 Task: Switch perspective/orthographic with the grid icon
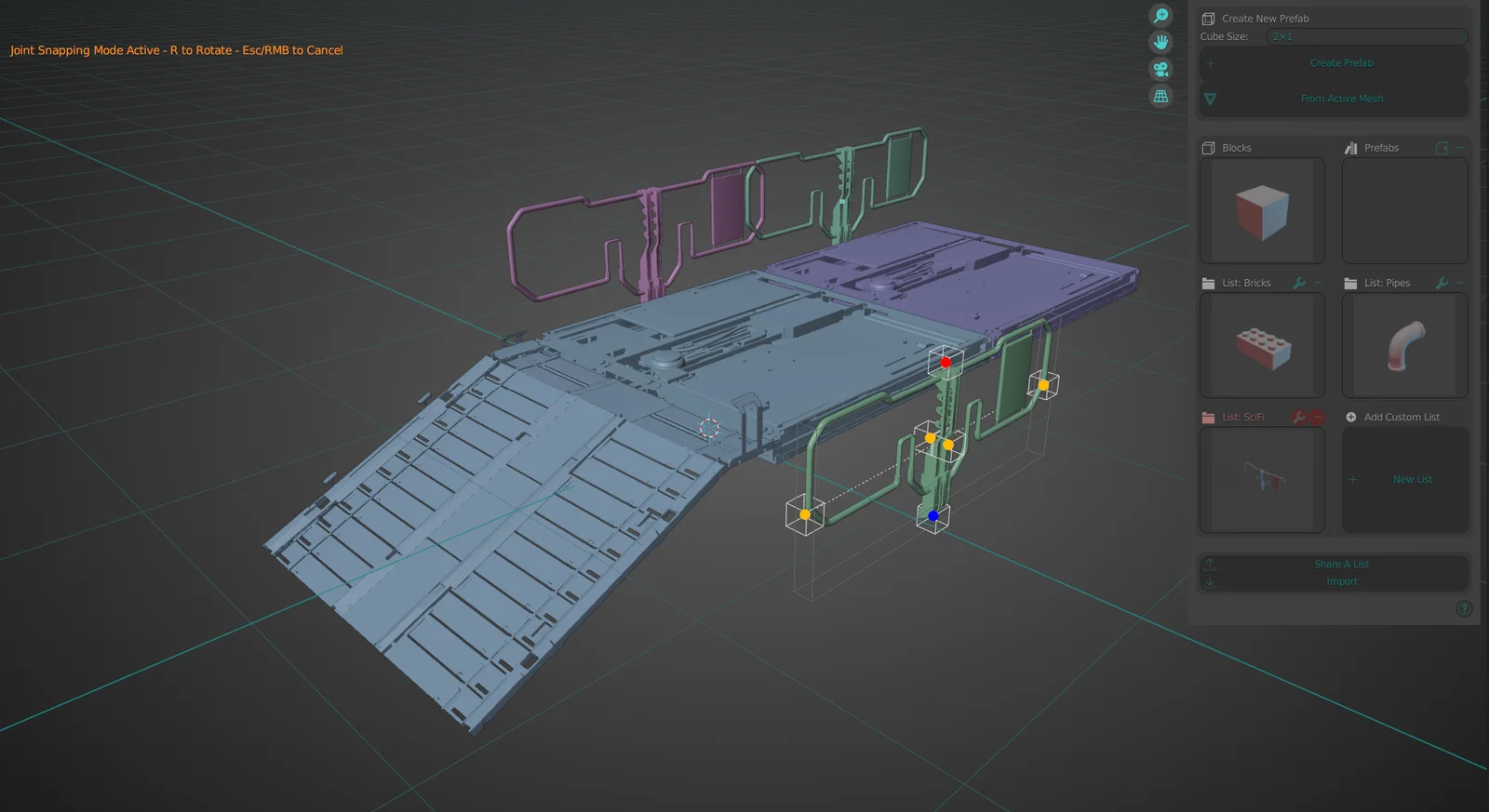(1160, 96)
